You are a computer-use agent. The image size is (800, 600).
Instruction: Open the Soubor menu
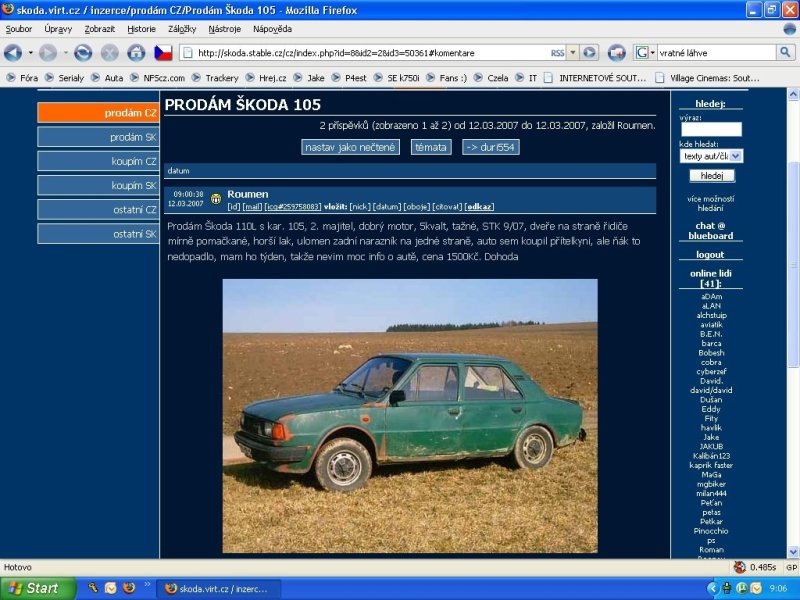tap(19, 29)
